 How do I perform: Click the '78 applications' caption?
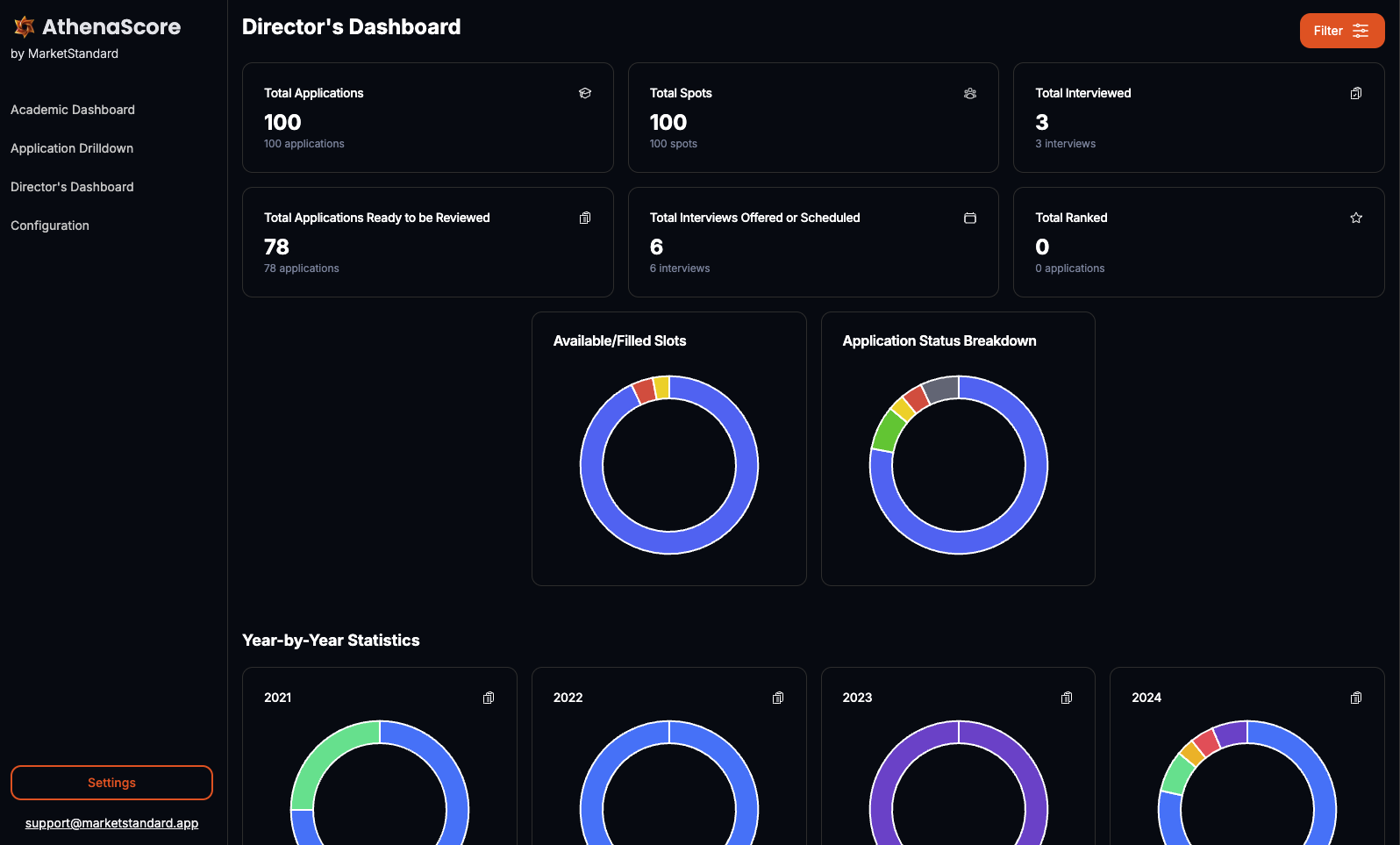[x=301, y=269]
